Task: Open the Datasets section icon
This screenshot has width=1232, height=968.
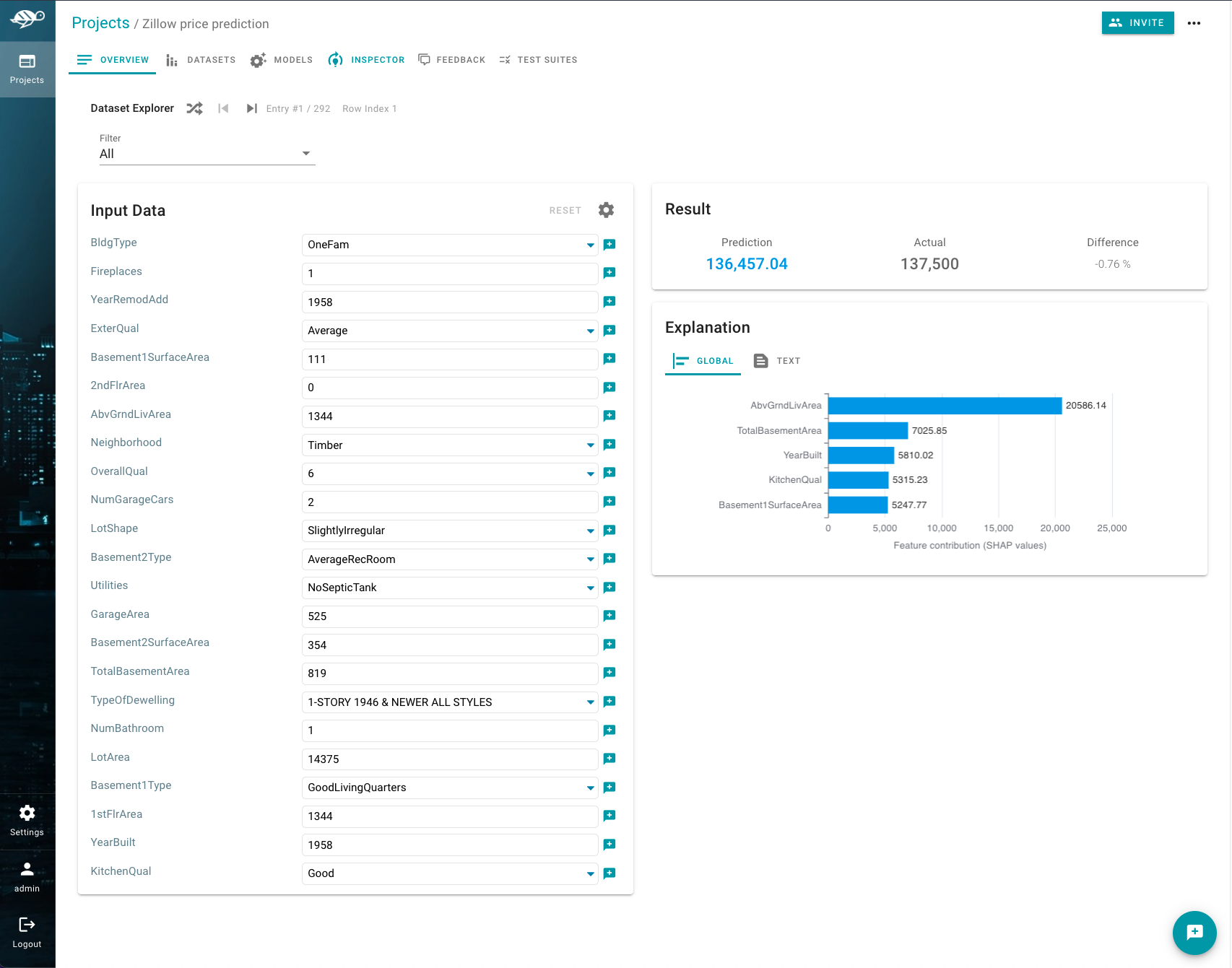Action: coord(171,60)
